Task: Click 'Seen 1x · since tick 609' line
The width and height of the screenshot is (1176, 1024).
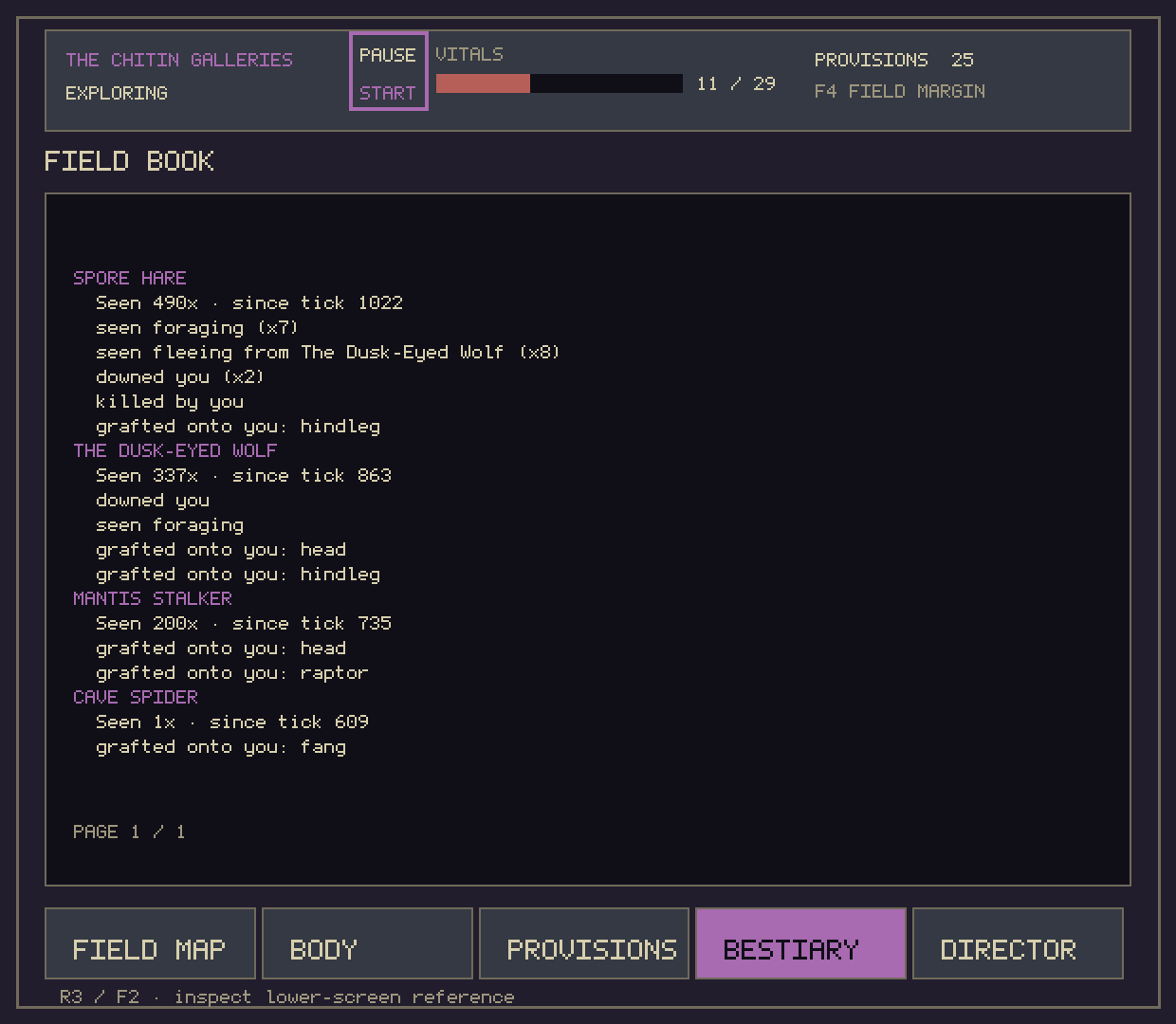Action: click(232, 722)
